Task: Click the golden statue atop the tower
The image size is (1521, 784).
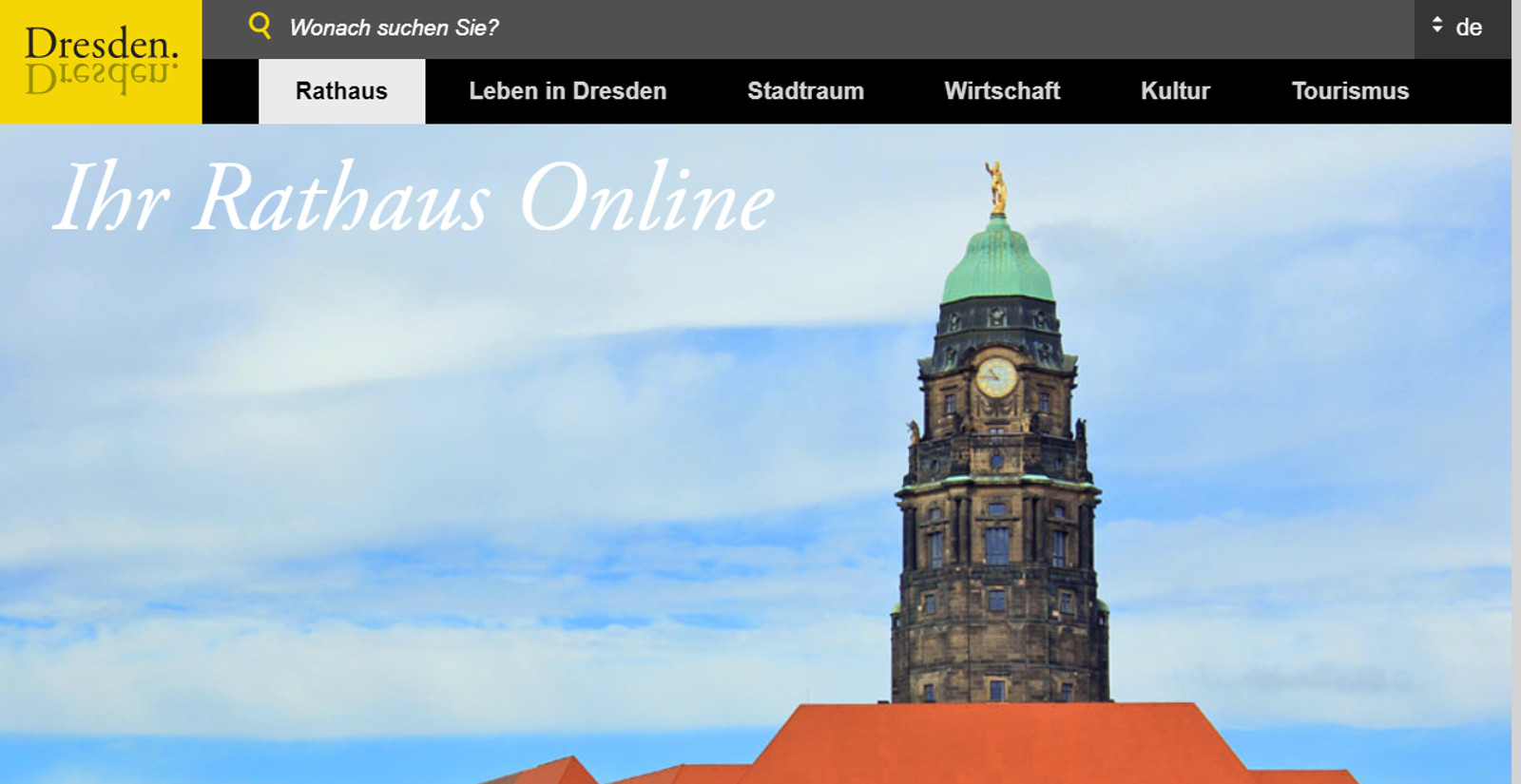Action: [996, 185]
